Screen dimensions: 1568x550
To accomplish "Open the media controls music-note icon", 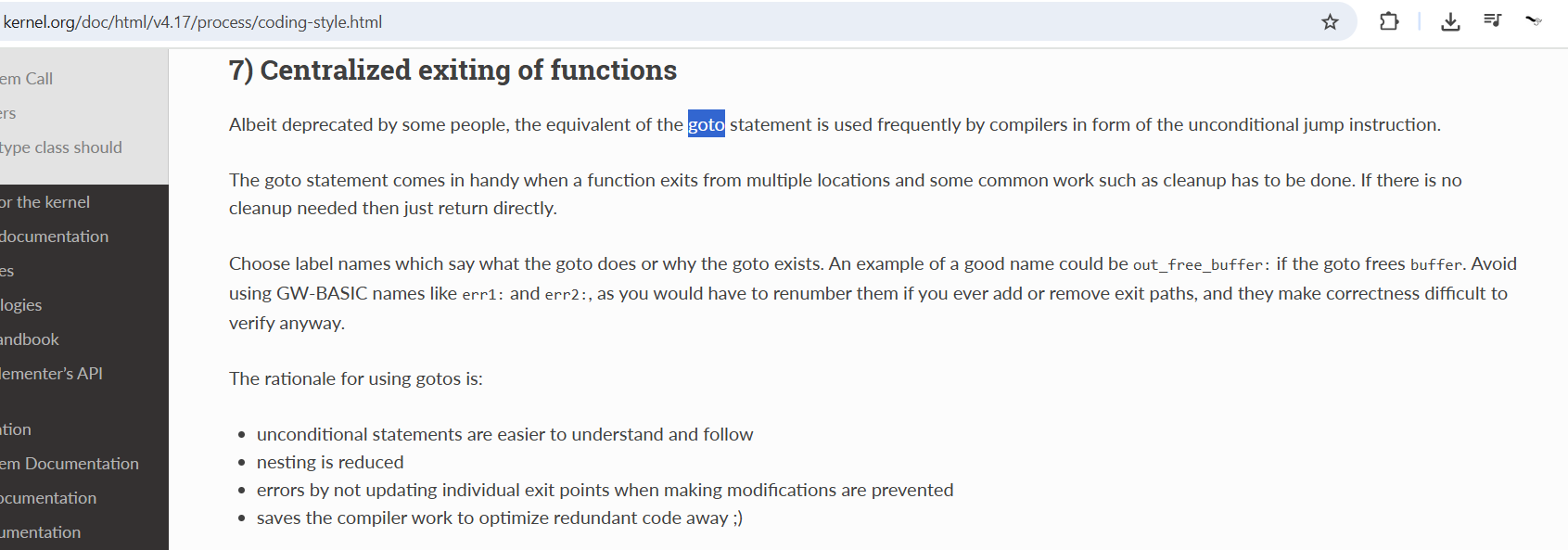I will (1492, 20).
